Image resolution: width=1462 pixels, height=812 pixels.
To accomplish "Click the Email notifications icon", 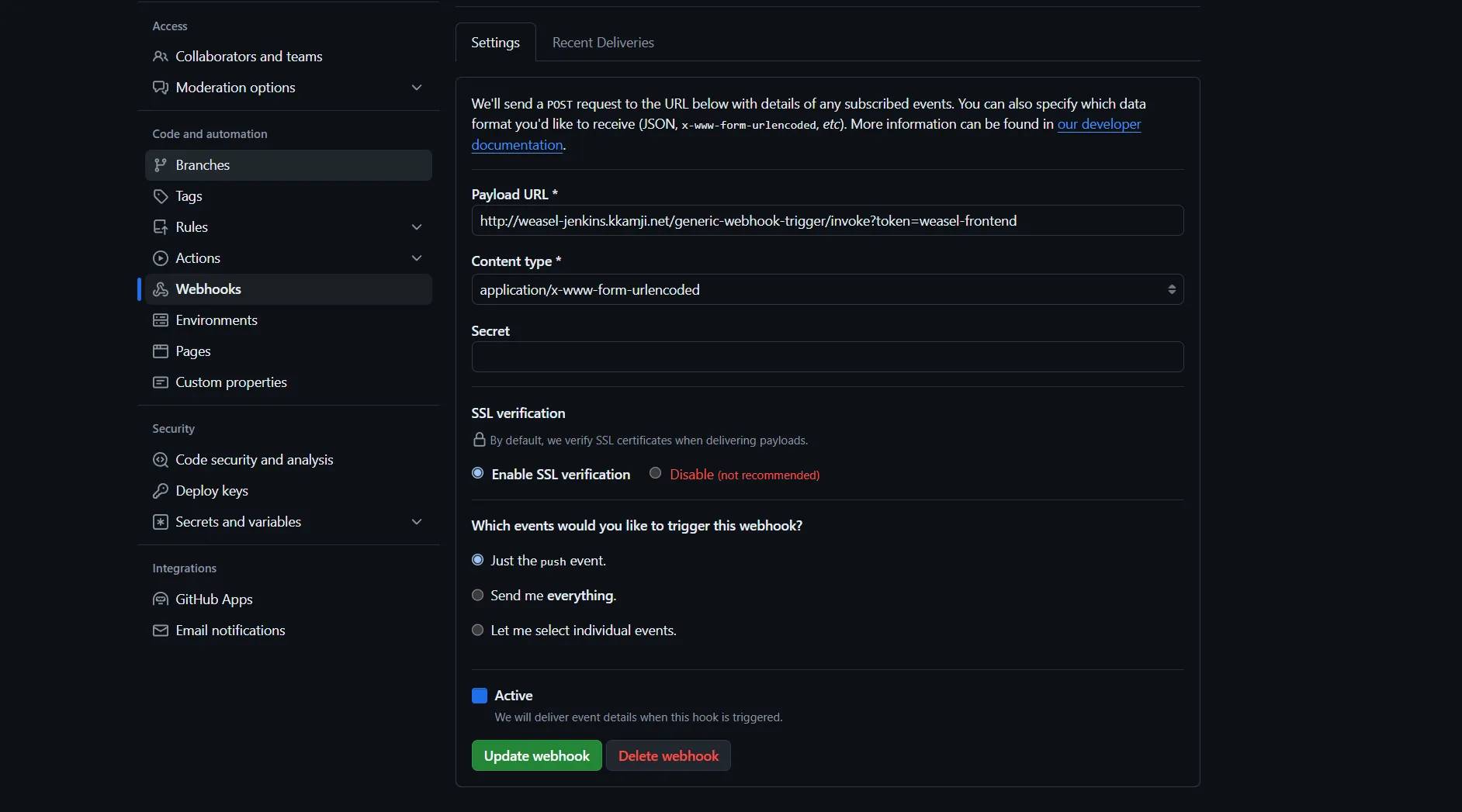I will tap(161, 631).
